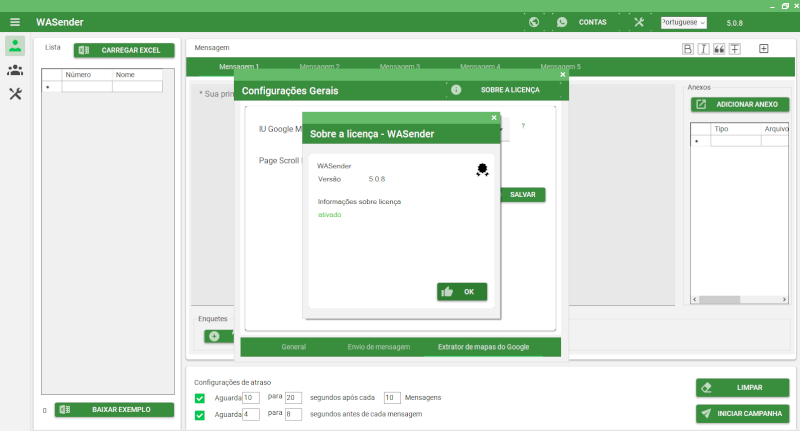
Task: Toggle the first Aguarda delay checkbox
Action: [x=200, y=398]
